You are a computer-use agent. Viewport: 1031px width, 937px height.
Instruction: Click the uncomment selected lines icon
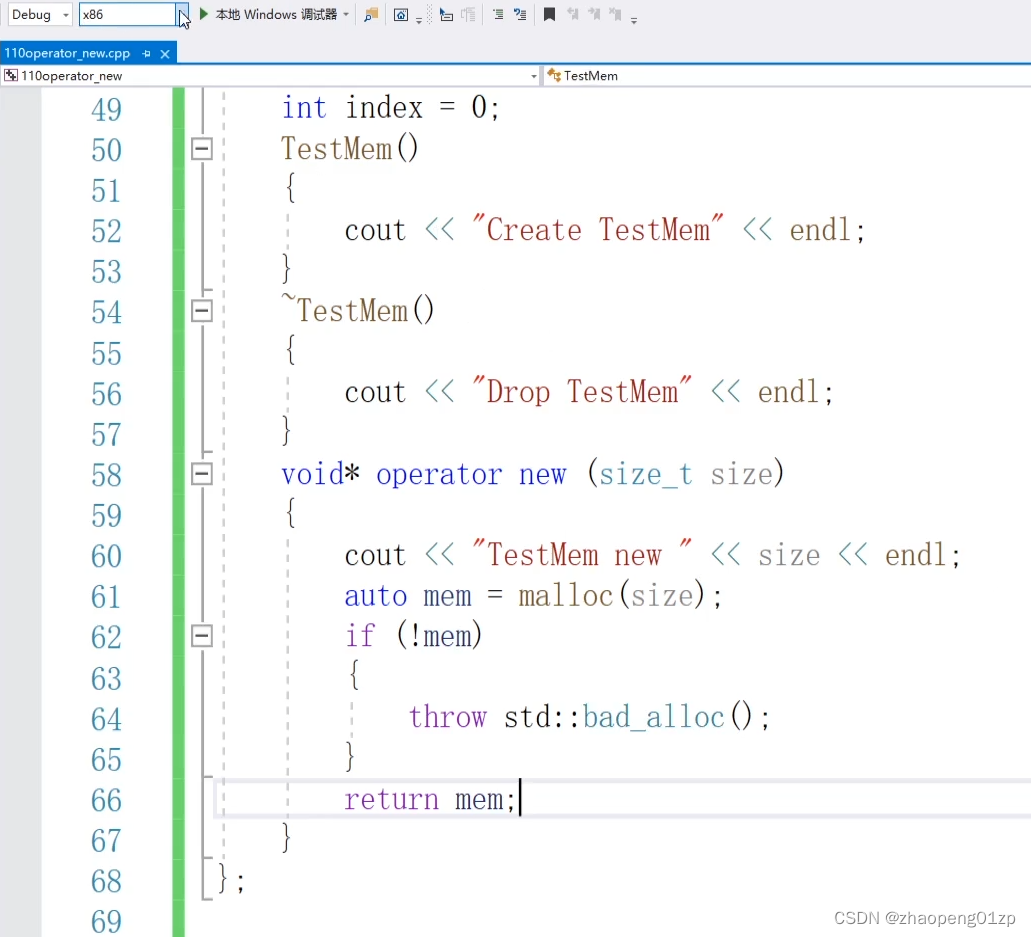520,15
